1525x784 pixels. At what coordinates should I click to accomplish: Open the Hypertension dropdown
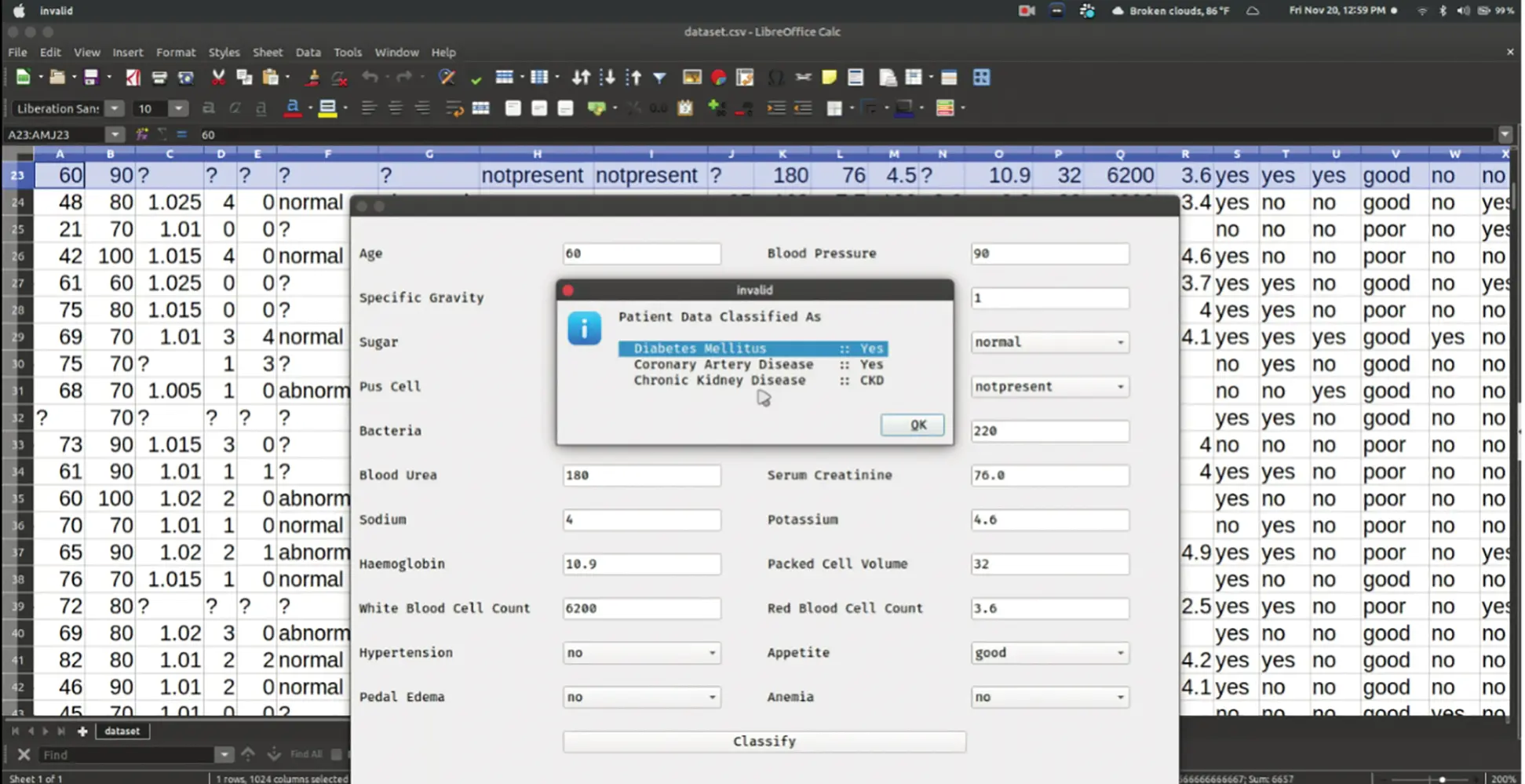(641, 652)
